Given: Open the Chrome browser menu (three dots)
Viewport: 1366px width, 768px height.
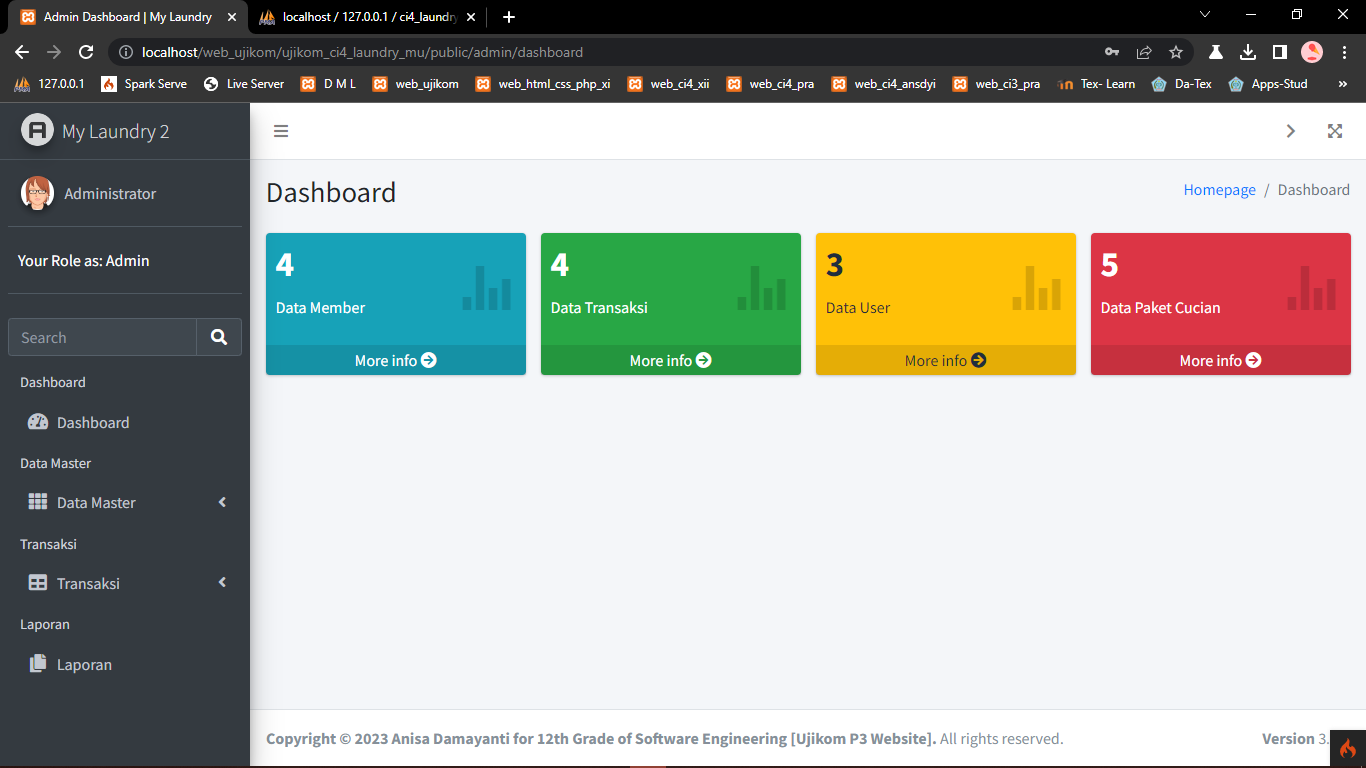Looking at the screenshot, I should click(1345, 51).
